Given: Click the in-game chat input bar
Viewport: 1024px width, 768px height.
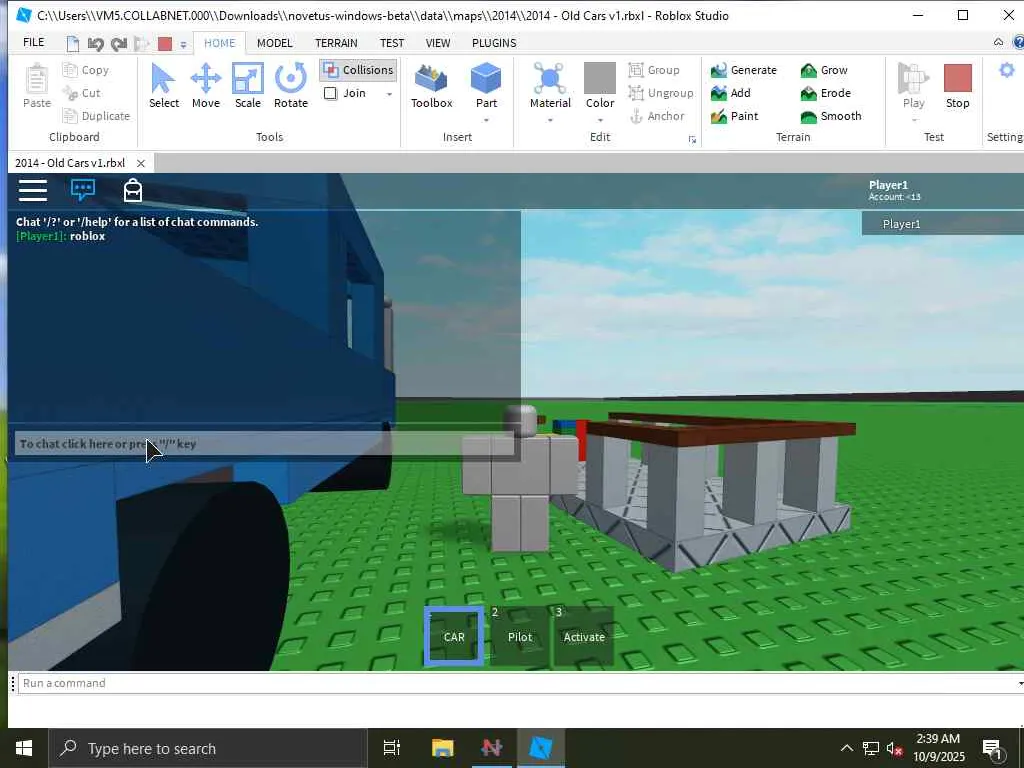Looking at the screenshot, I should [x=264, y=443].
